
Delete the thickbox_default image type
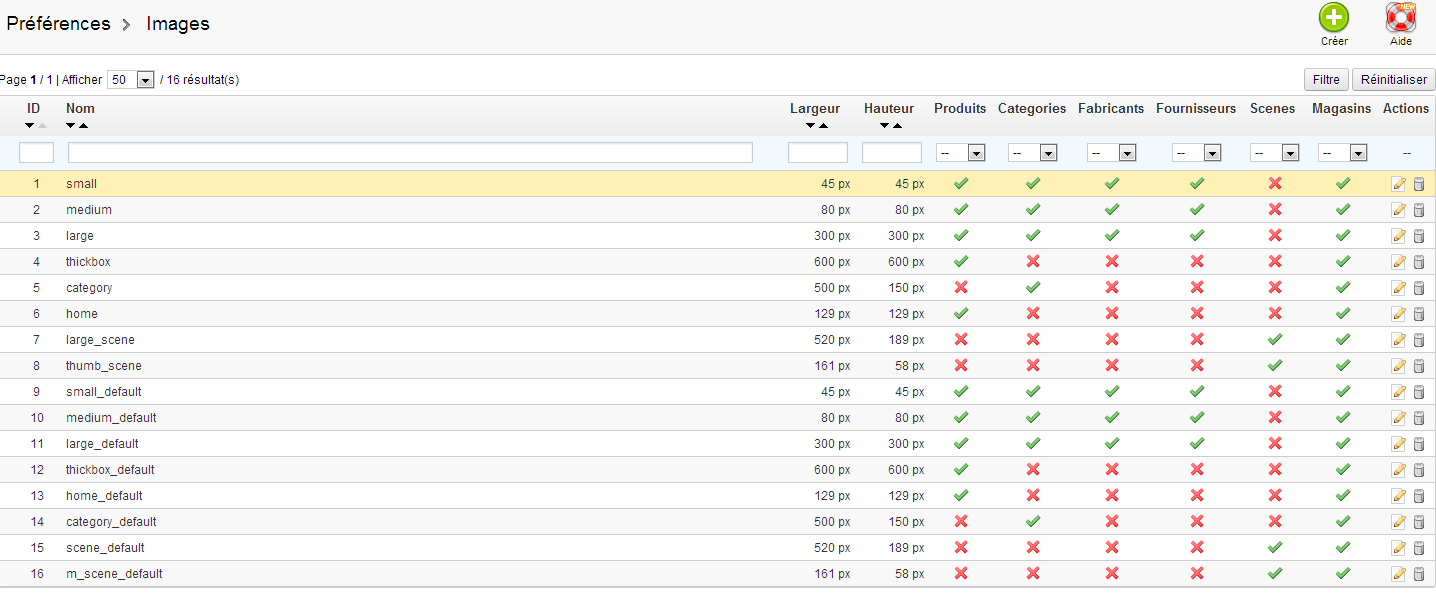coord(1418,470)
